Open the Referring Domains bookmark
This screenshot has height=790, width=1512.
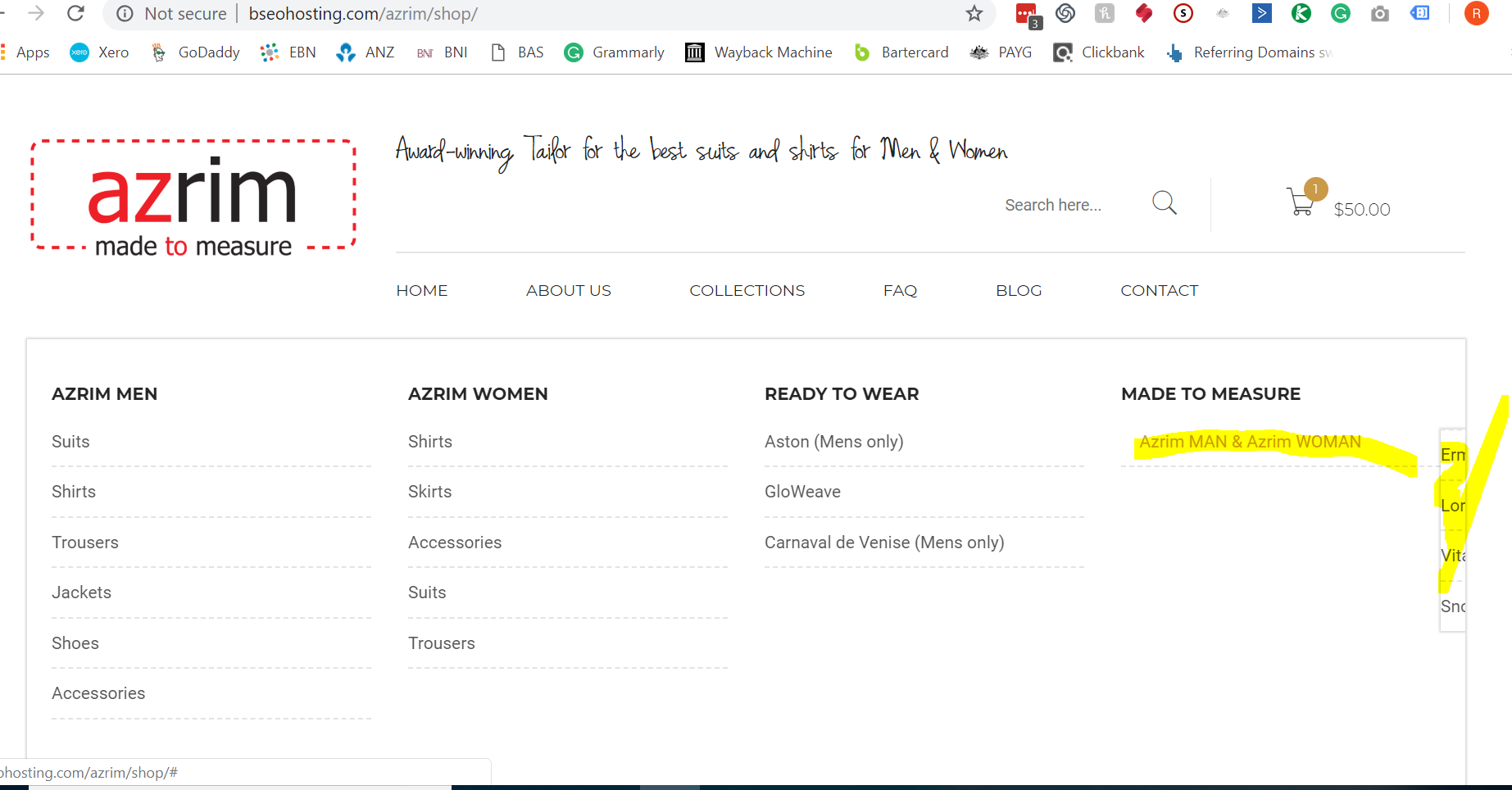pos(1249,52)
